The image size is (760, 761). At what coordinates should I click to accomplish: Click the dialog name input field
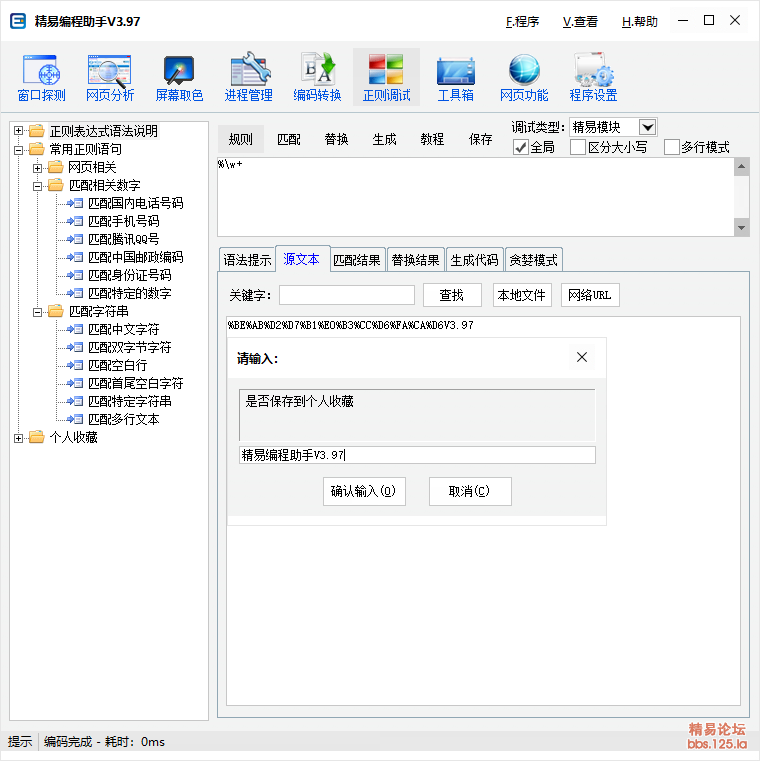pos(417,455)
